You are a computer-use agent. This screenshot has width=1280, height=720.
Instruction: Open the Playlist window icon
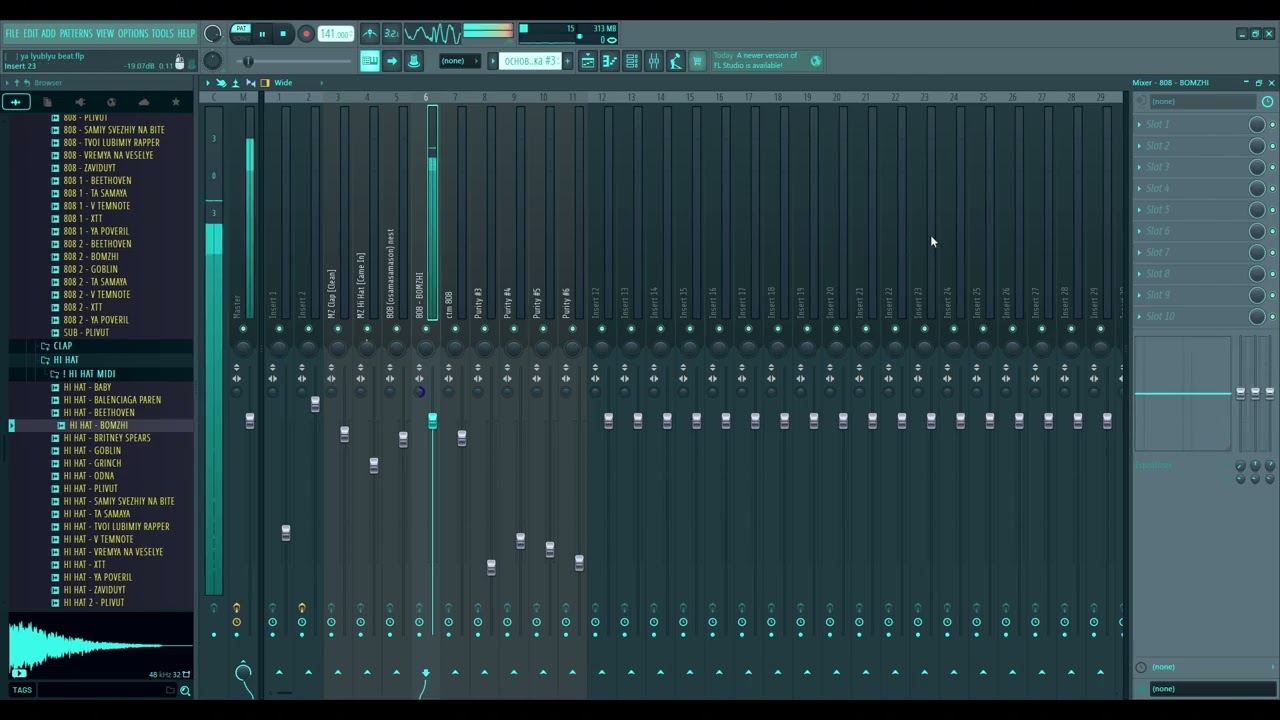point(588,61)
